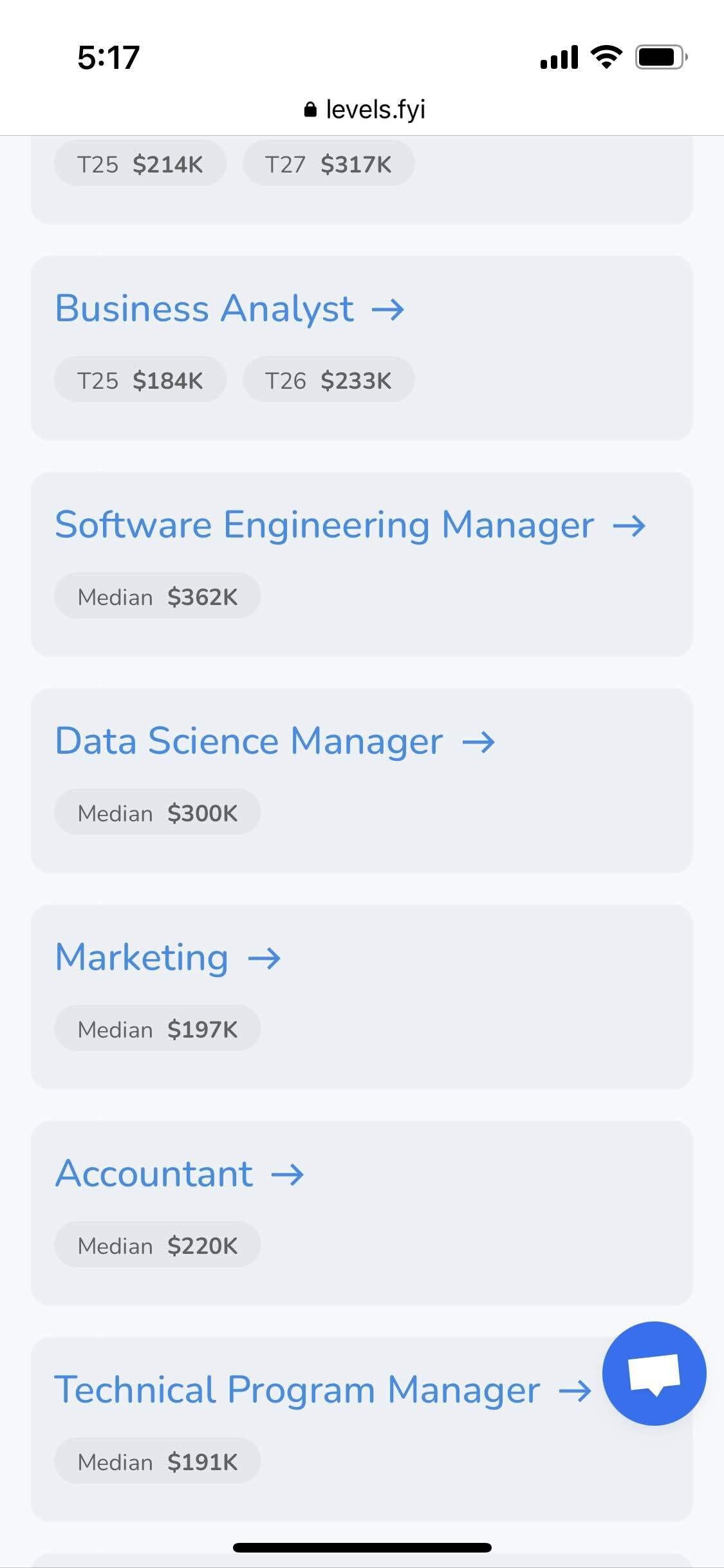Select the T25 $214K level chip
724x1568 pixels.
coord(140,163)
